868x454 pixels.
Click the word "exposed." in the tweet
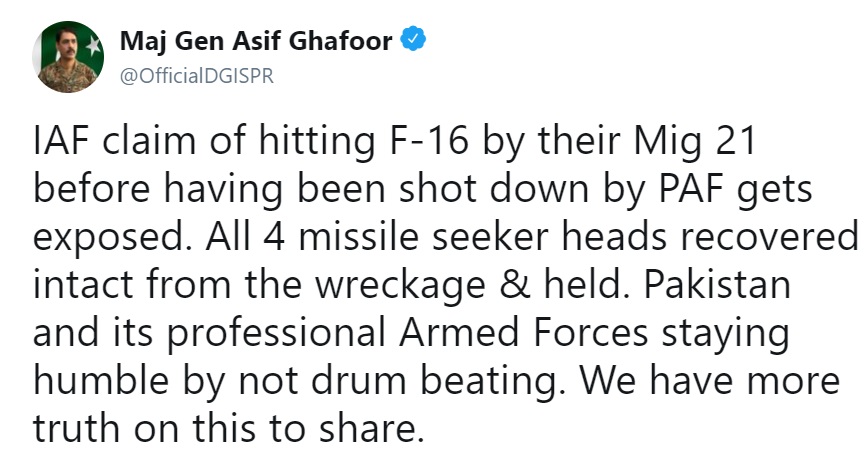pos(115,238)
